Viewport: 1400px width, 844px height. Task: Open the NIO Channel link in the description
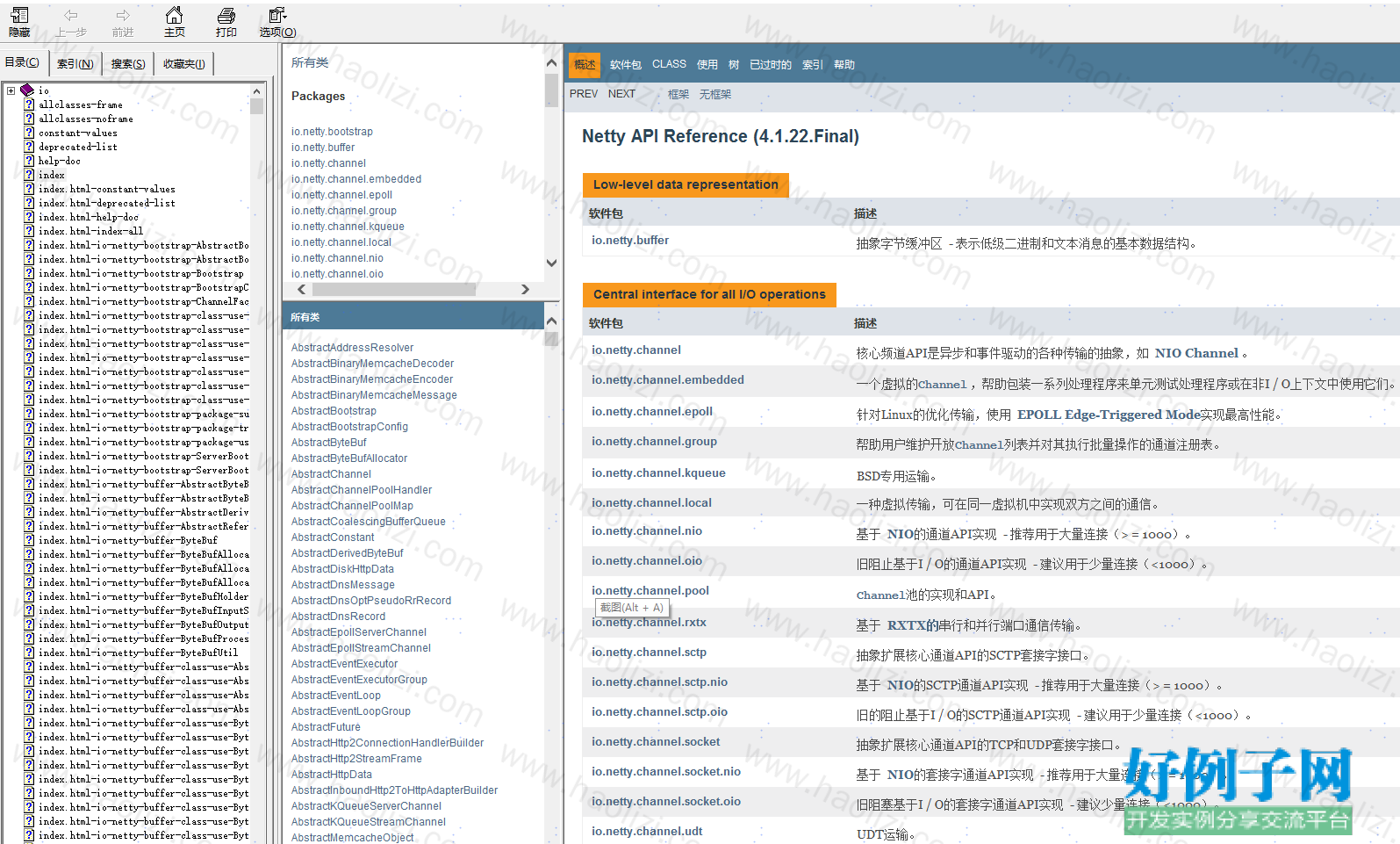pos(1196,353)
